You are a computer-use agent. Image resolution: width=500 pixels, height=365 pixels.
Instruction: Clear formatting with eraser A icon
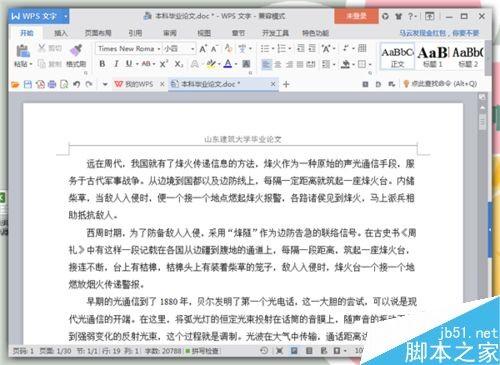[228, 48]
